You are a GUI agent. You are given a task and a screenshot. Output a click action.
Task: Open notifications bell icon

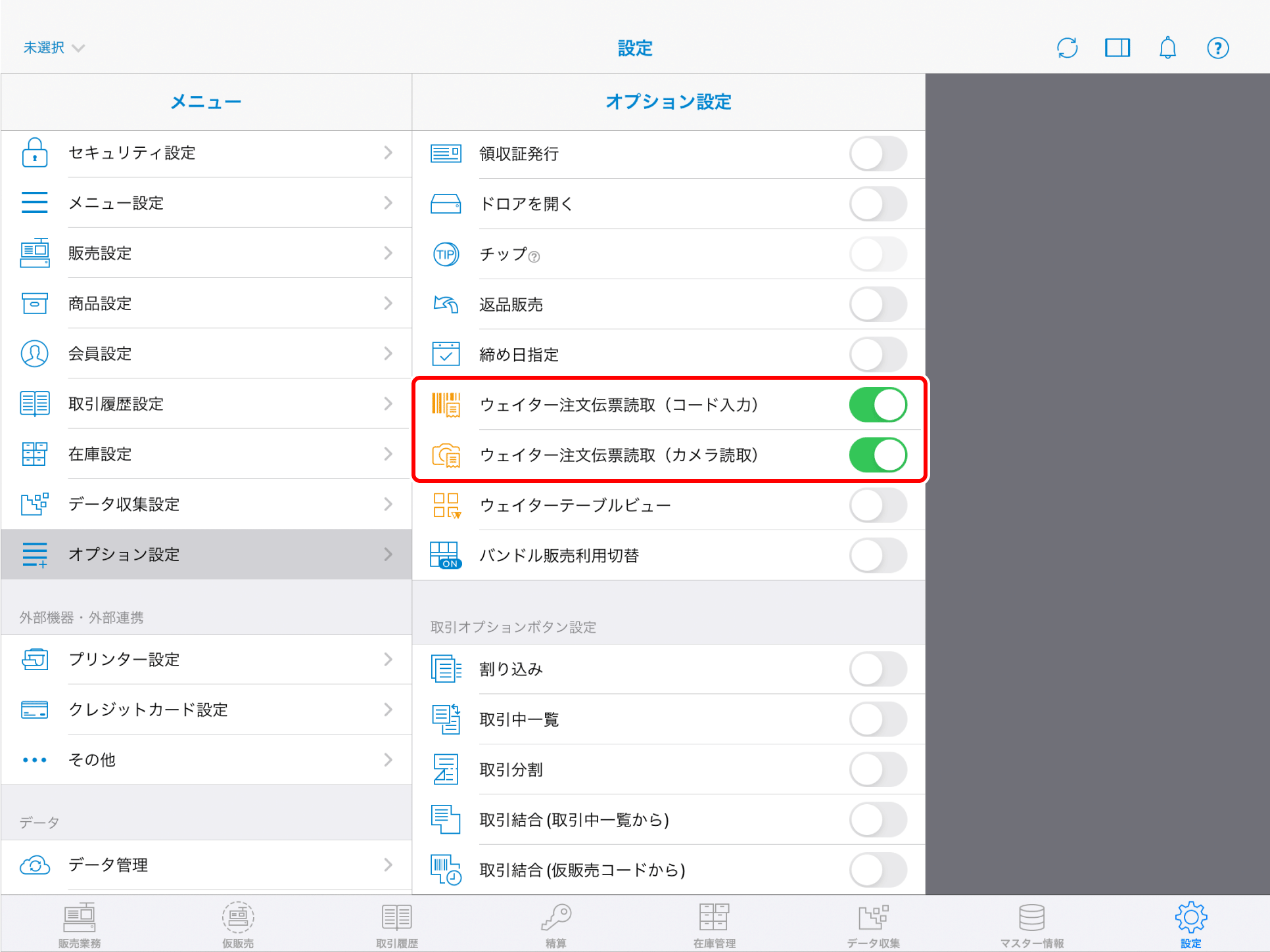1167,48
